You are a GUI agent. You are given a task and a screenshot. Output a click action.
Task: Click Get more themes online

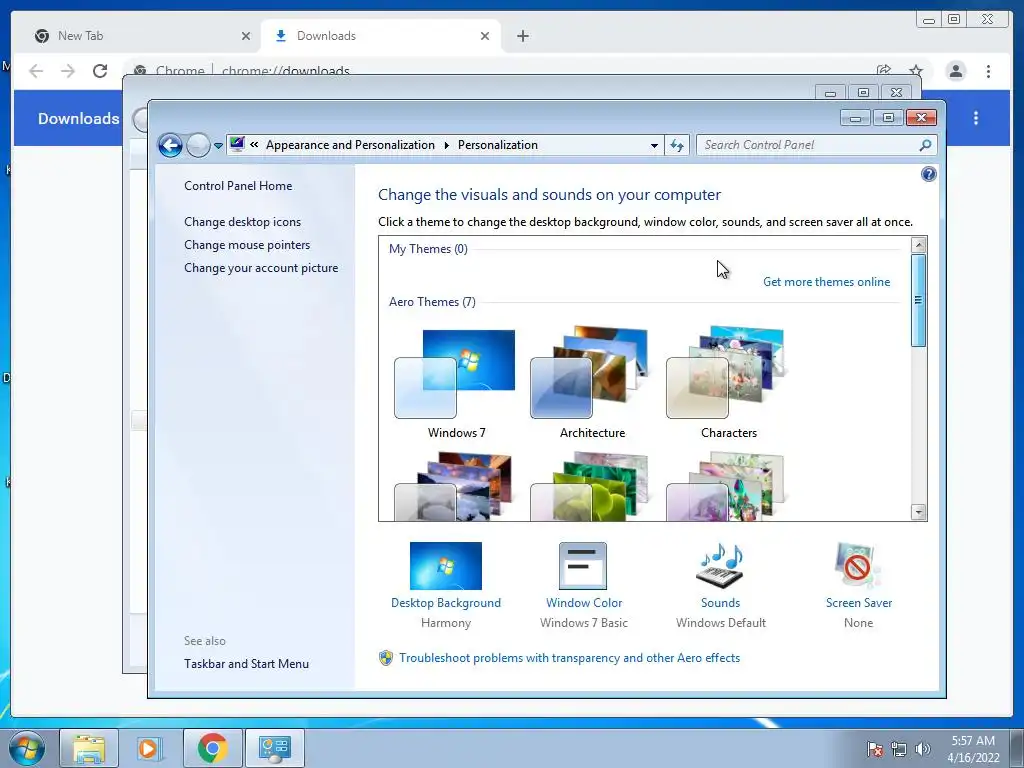point(826,281)
